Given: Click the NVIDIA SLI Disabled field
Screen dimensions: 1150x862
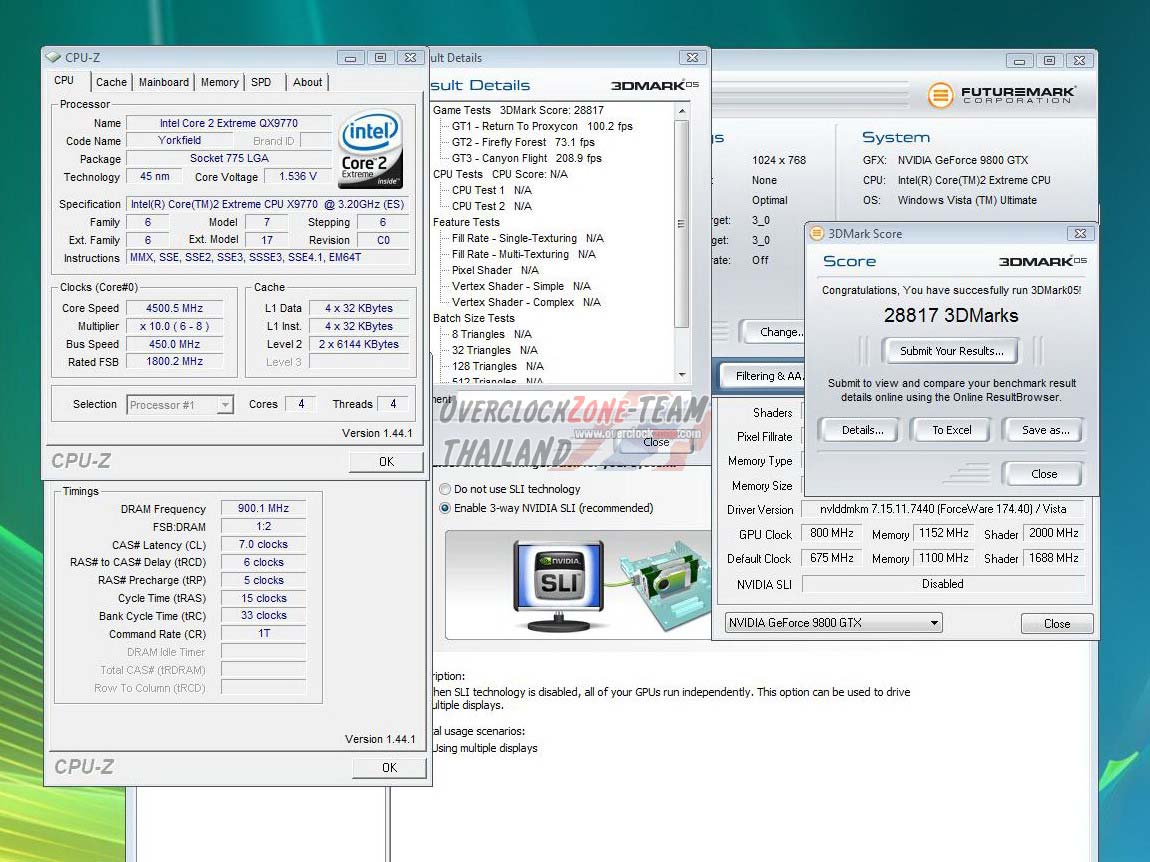Looking at the screenshot, I should [942, 584].
